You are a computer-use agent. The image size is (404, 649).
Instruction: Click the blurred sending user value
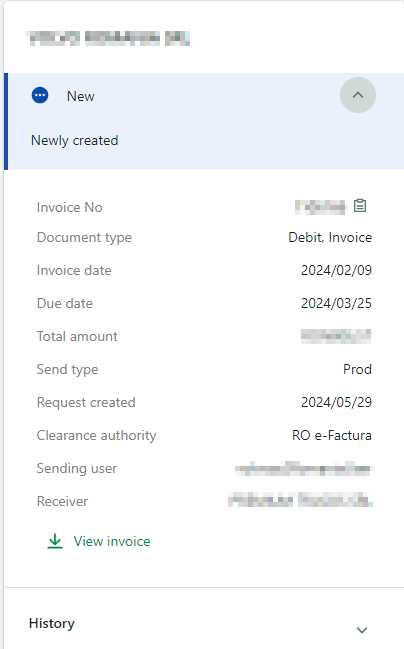[304, 469]
